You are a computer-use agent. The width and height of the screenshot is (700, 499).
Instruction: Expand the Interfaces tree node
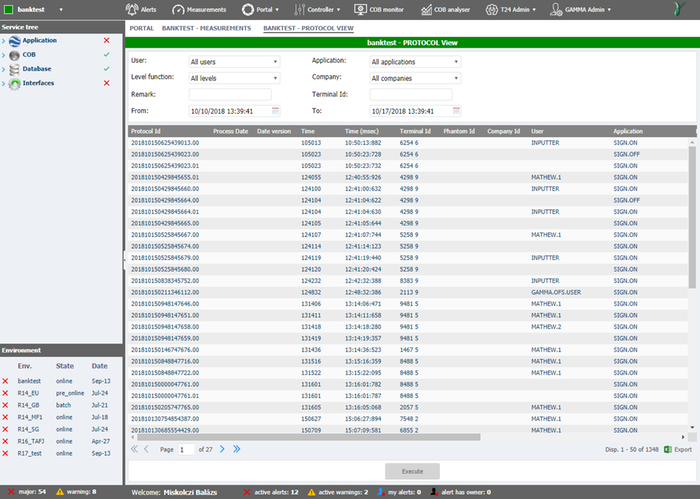point(4,83)
